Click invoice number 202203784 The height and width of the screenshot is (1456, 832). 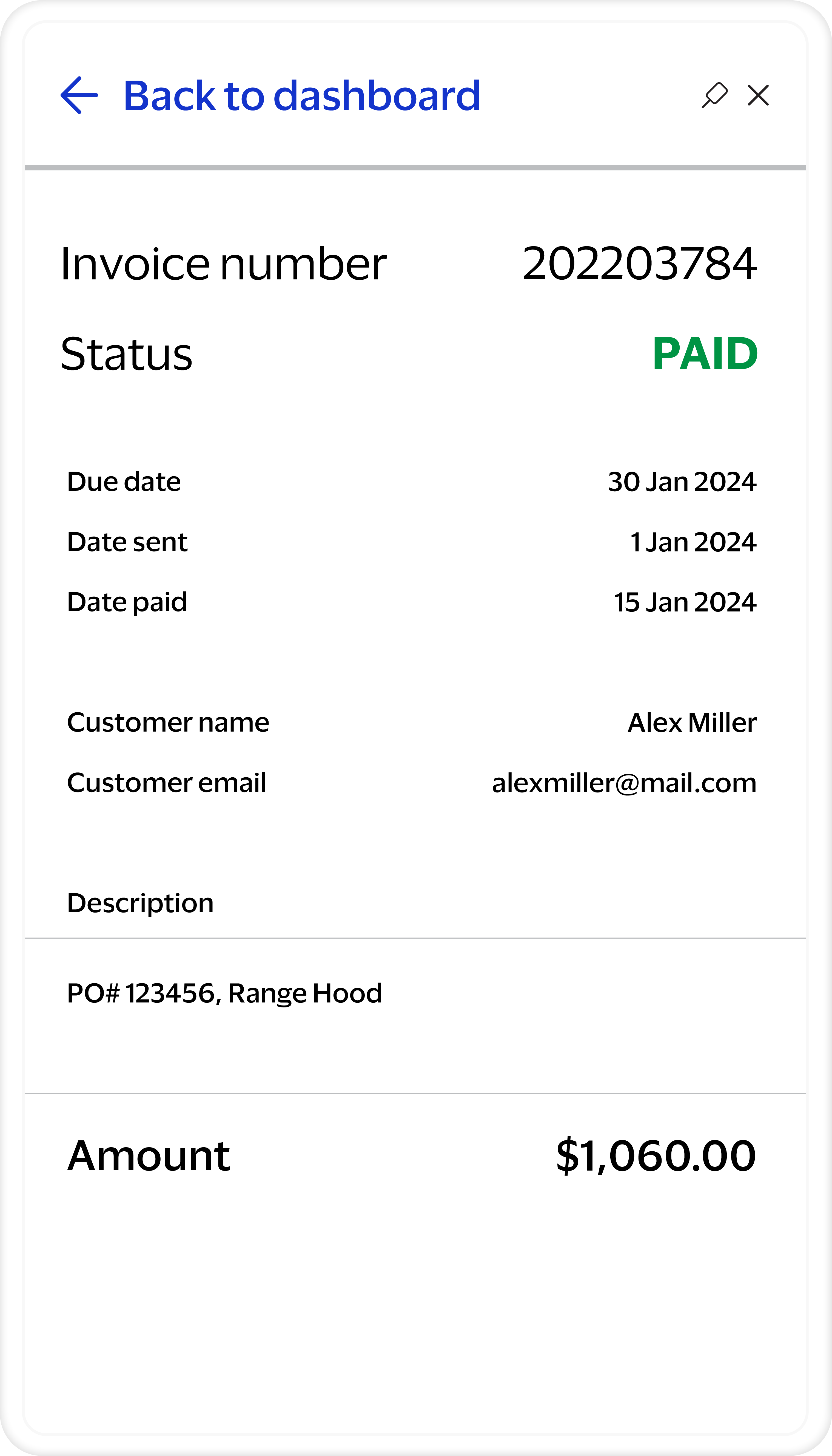(639, 264)
